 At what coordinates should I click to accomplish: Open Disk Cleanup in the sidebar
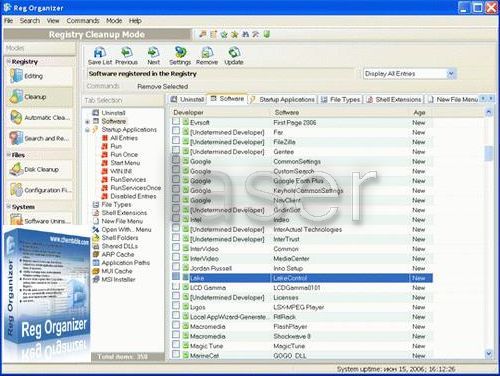[39, 169]
